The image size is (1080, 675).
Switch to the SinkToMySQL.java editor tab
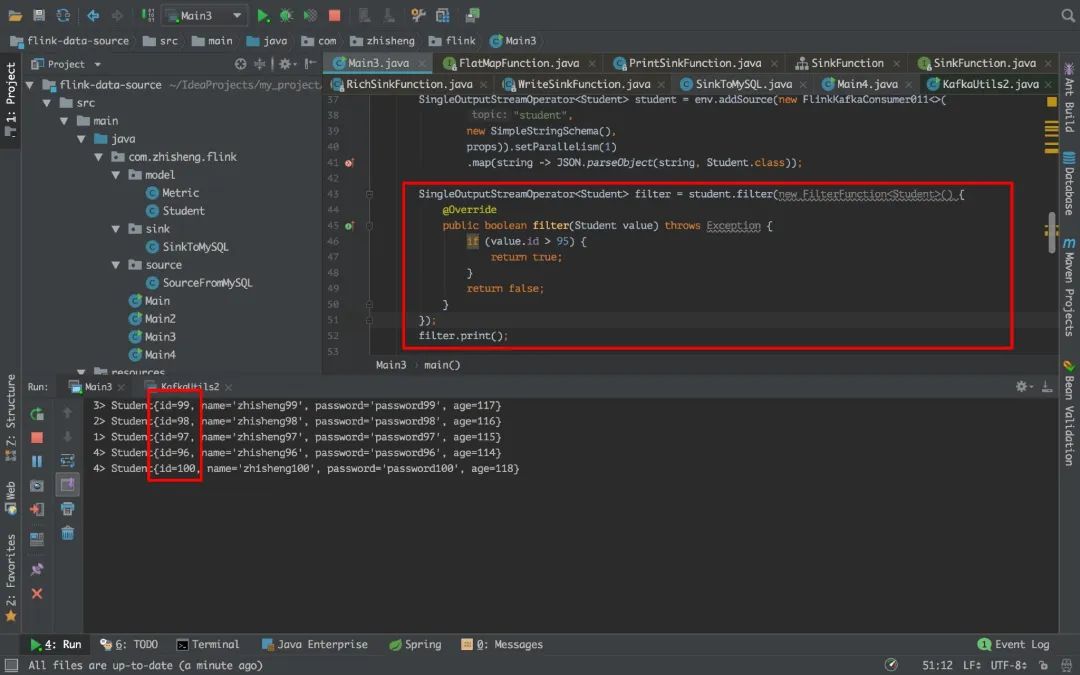point(743,84)
